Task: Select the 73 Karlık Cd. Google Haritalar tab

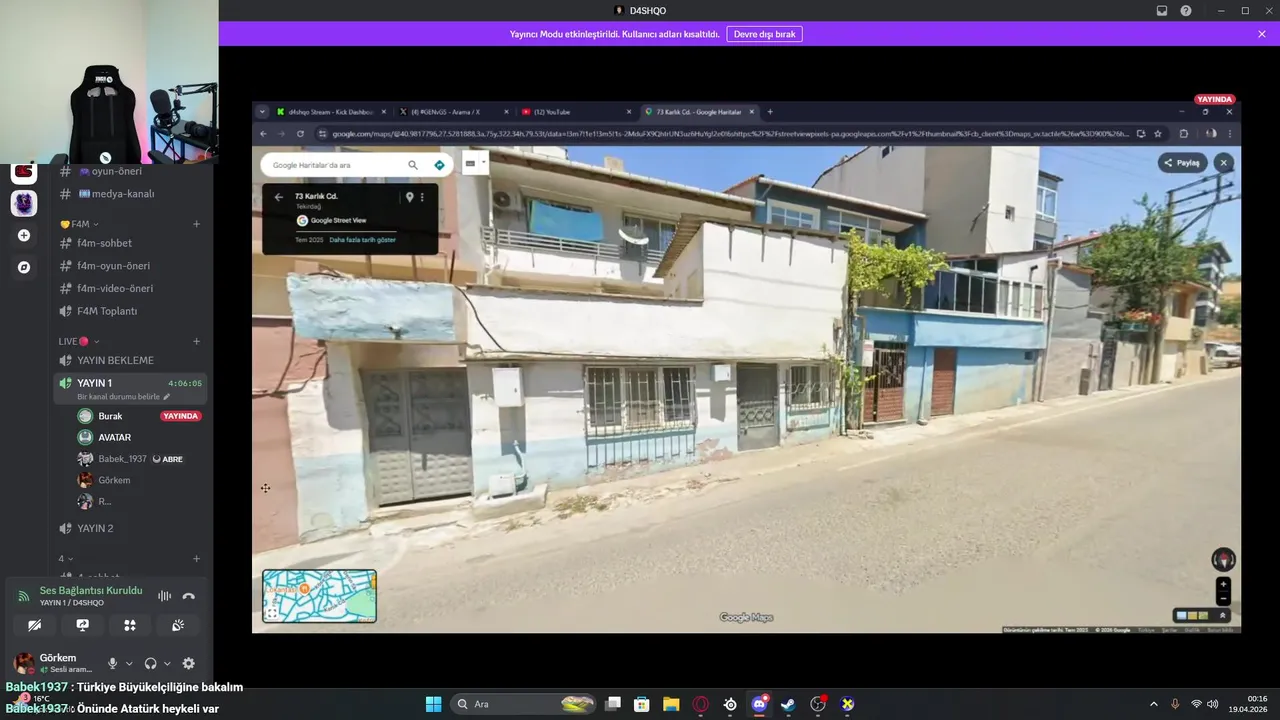Action: [698, 112]
